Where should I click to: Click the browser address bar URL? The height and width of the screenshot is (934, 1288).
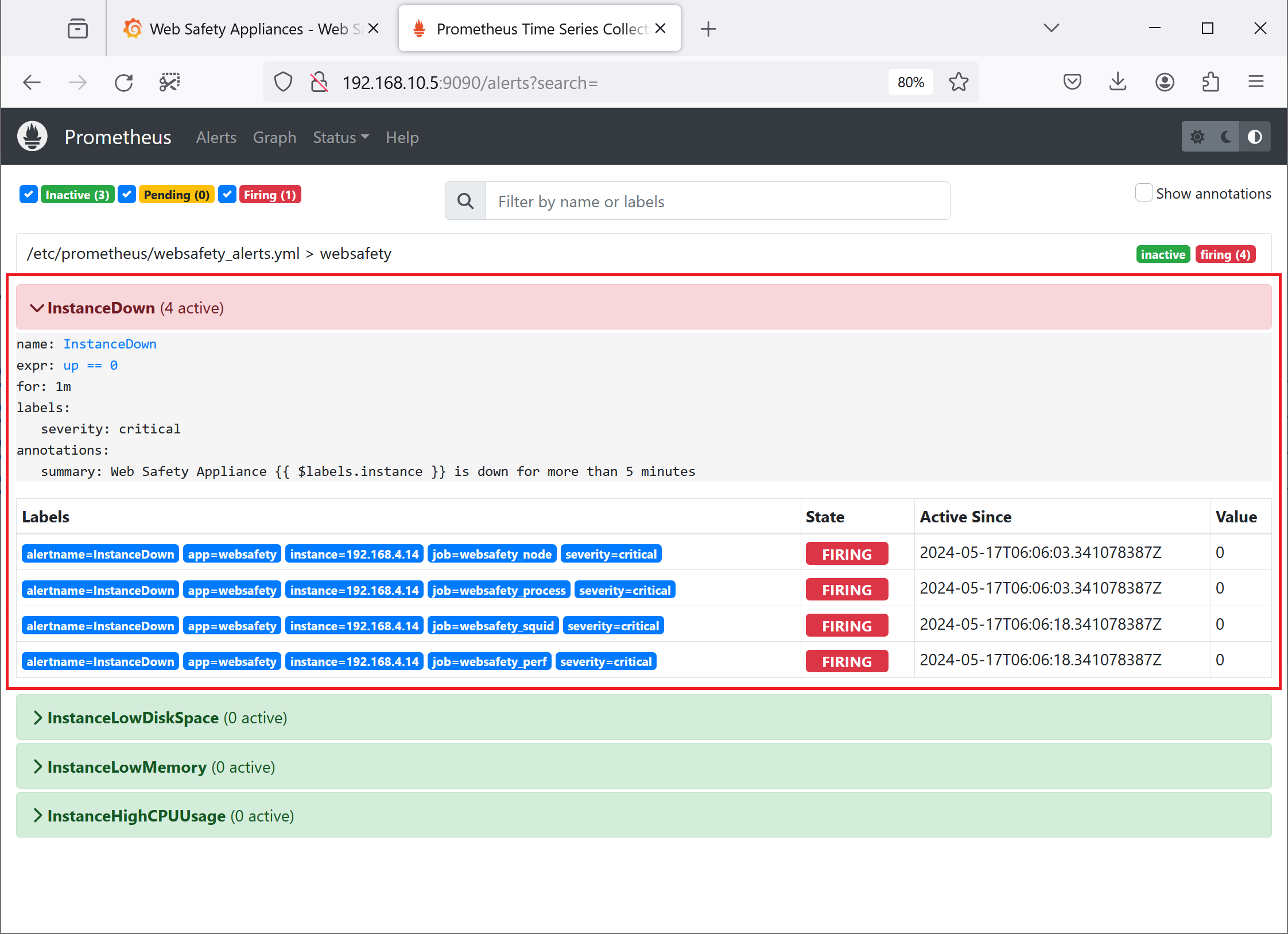coord(470,83)
